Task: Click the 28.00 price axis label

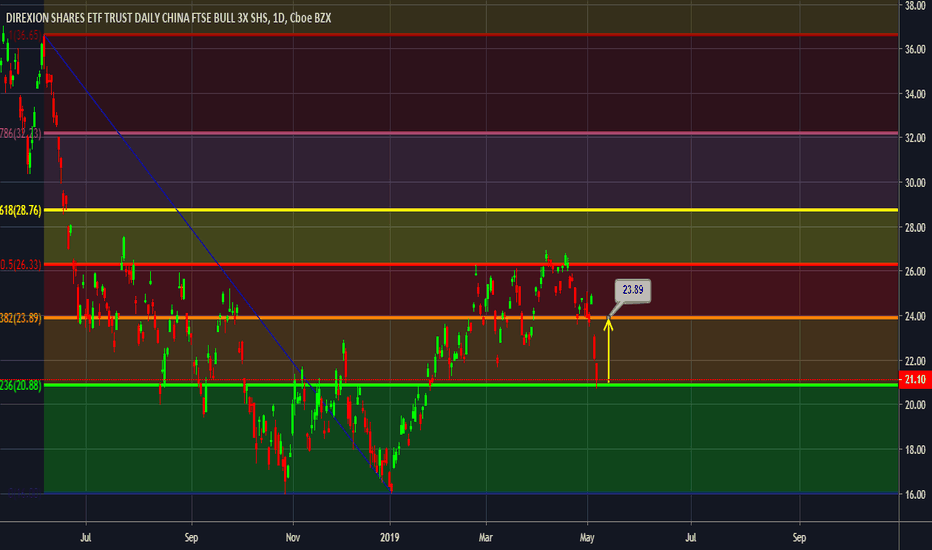Action: pyautogui.click(x=915, y=228)
